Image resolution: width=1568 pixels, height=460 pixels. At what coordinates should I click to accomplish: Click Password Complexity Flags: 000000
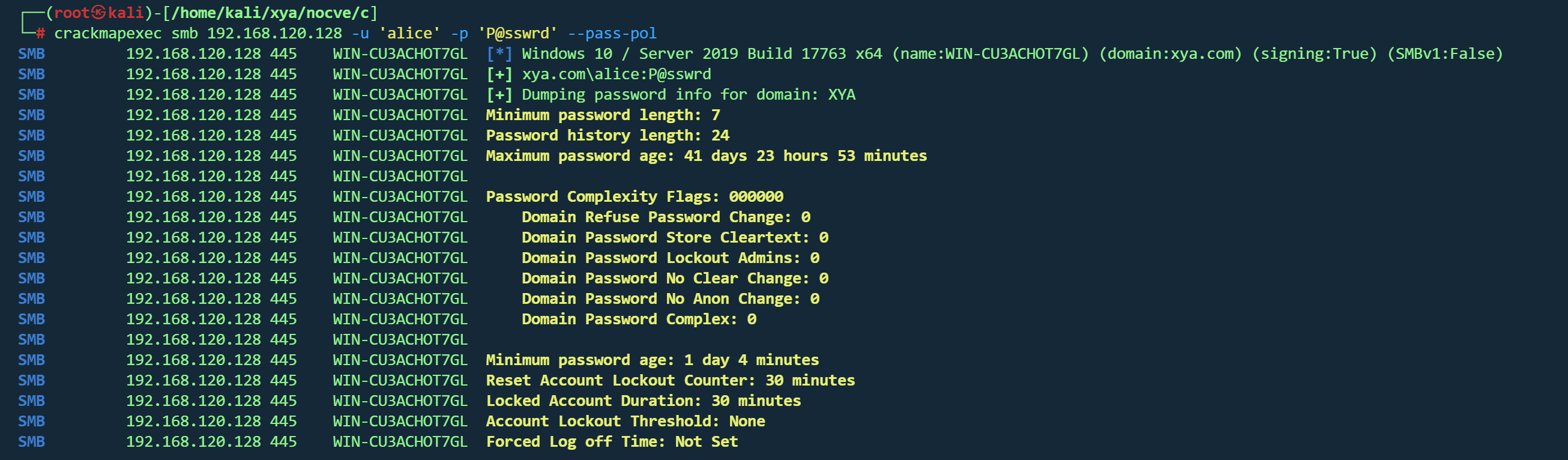[x=635, y=197]
